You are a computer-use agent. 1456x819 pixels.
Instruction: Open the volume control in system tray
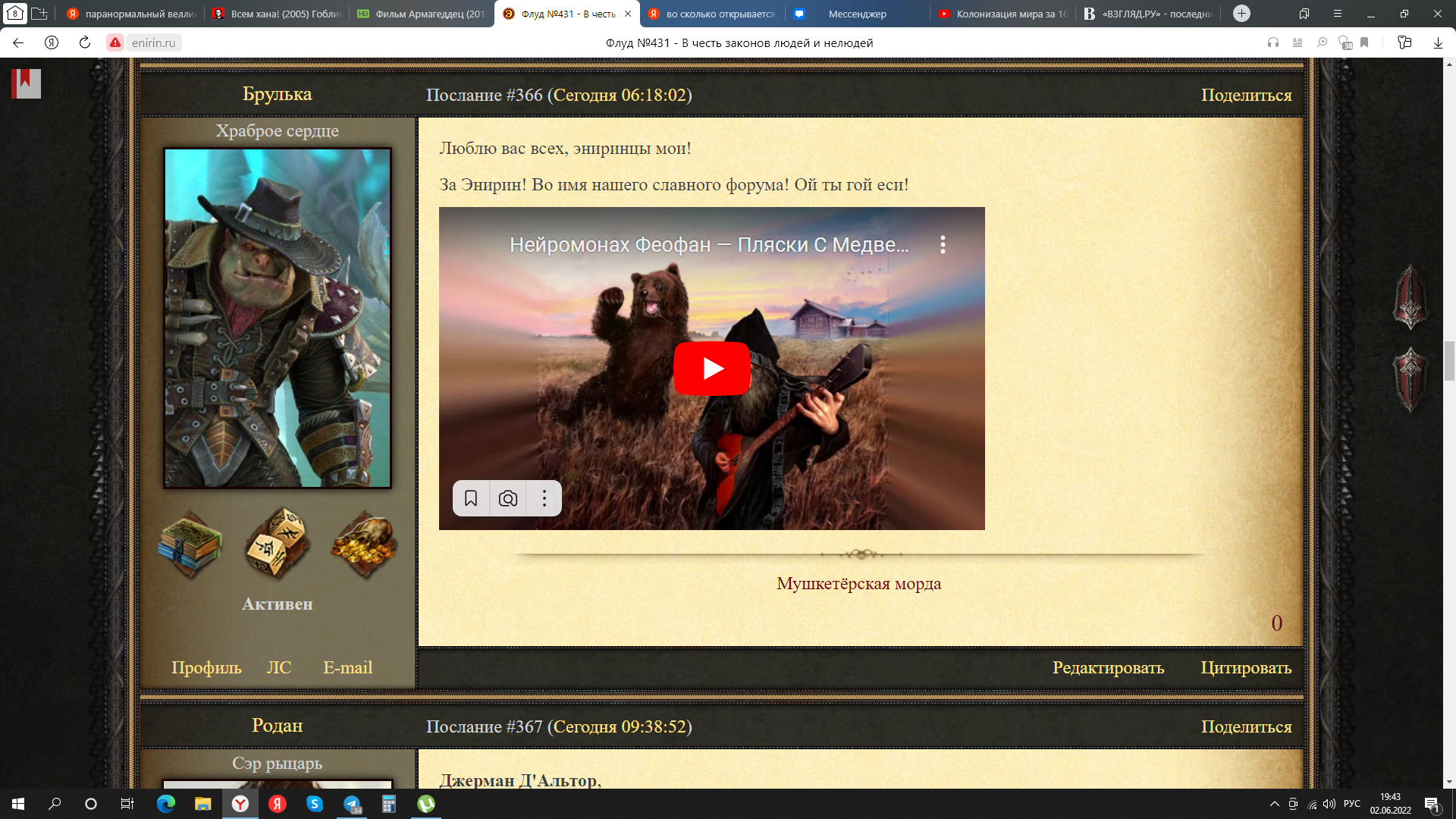tap(1329, 804)
